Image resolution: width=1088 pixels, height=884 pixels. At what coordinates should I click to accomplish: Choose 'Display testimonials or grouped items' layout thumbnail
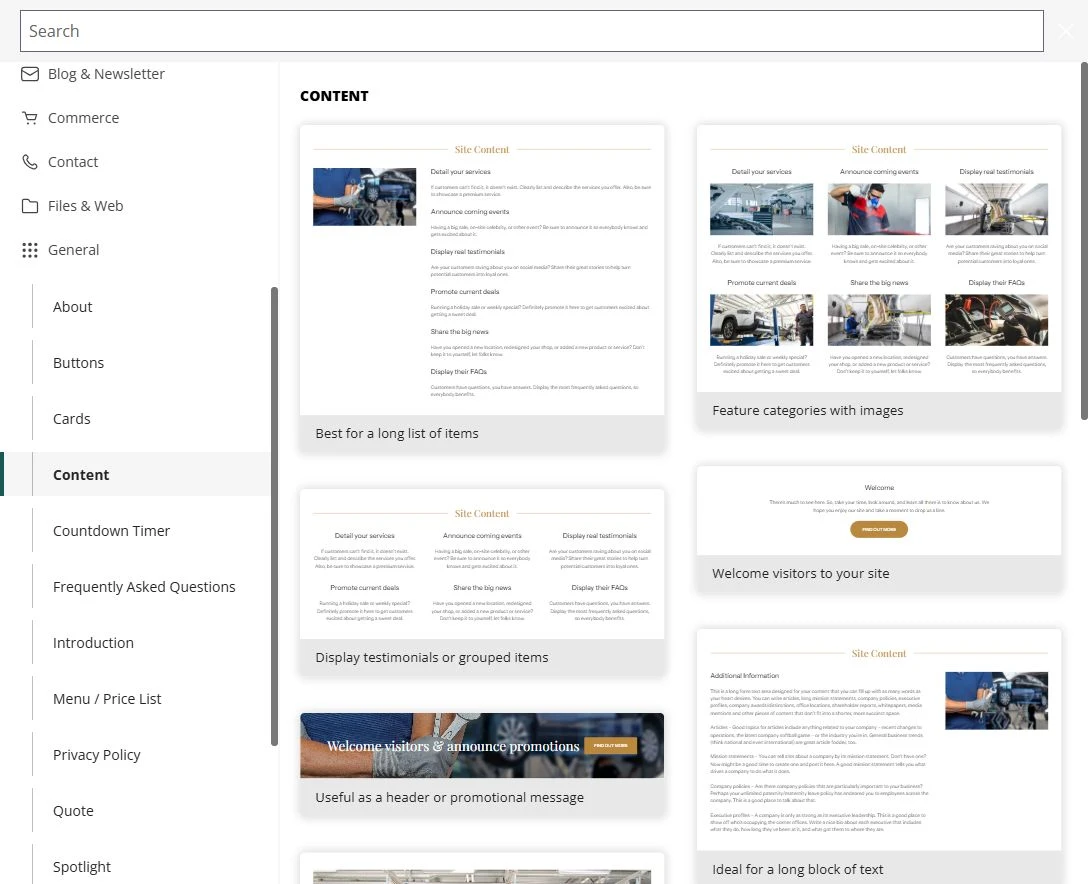[482, 564]
